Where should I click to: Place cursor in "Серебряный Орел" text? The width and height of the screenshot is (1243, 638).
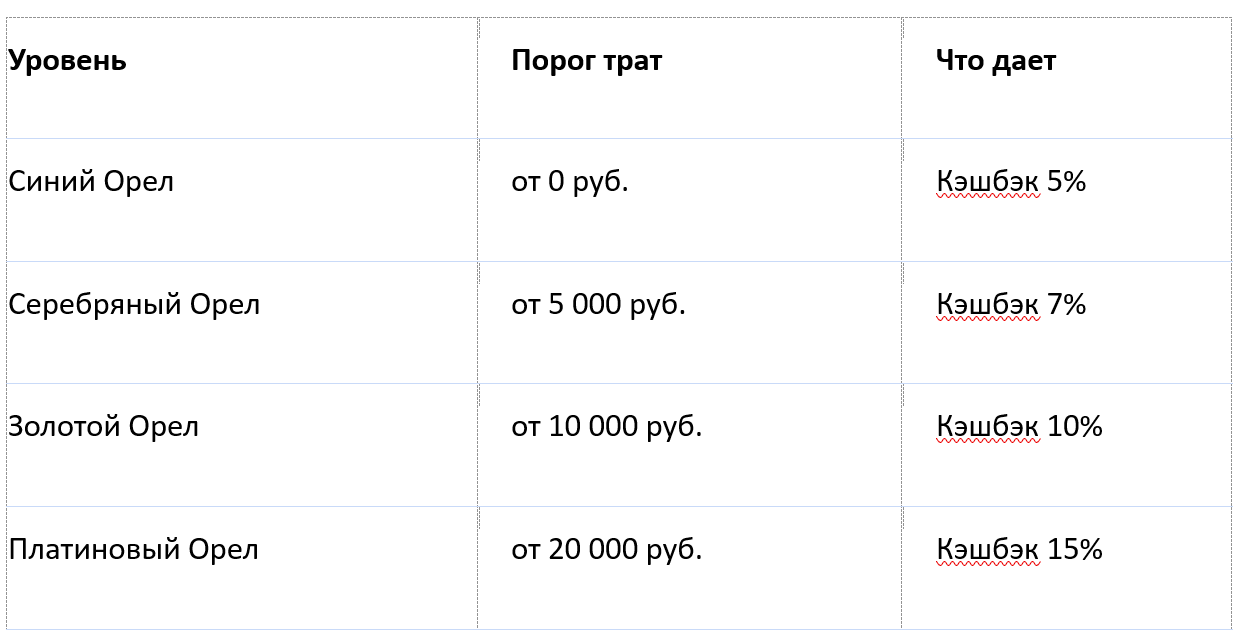[134, 304]
